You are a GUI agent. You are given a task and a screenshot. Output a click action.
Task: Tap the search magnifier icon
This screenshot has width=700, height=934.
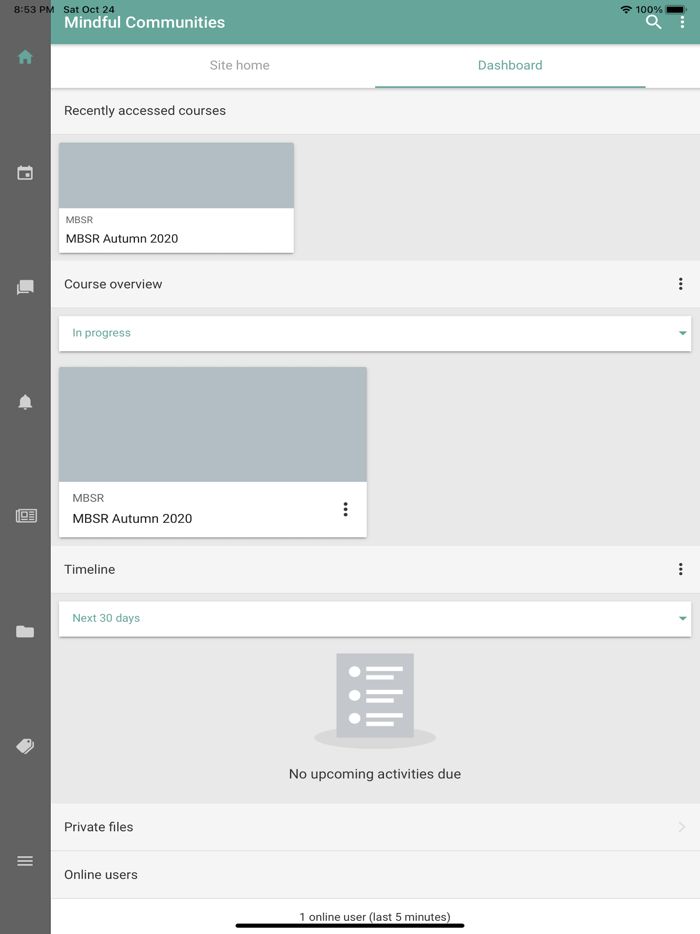(x=654, y=22)
